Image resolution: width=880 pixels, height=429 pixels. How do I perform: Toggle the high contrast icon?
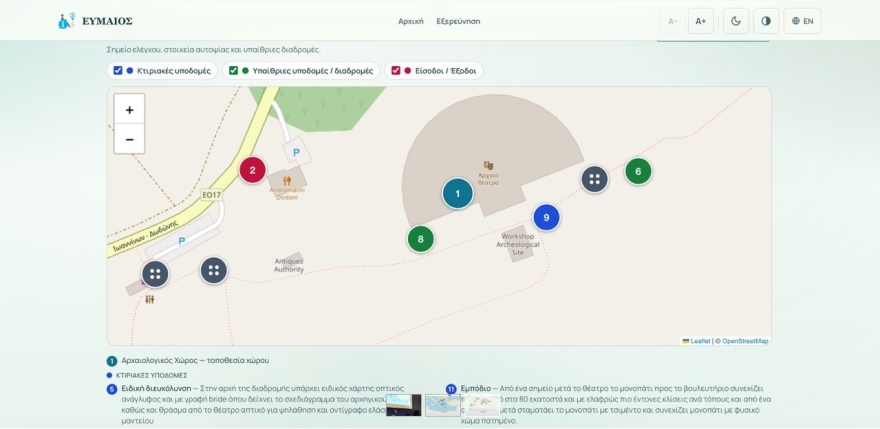[766, 21]
